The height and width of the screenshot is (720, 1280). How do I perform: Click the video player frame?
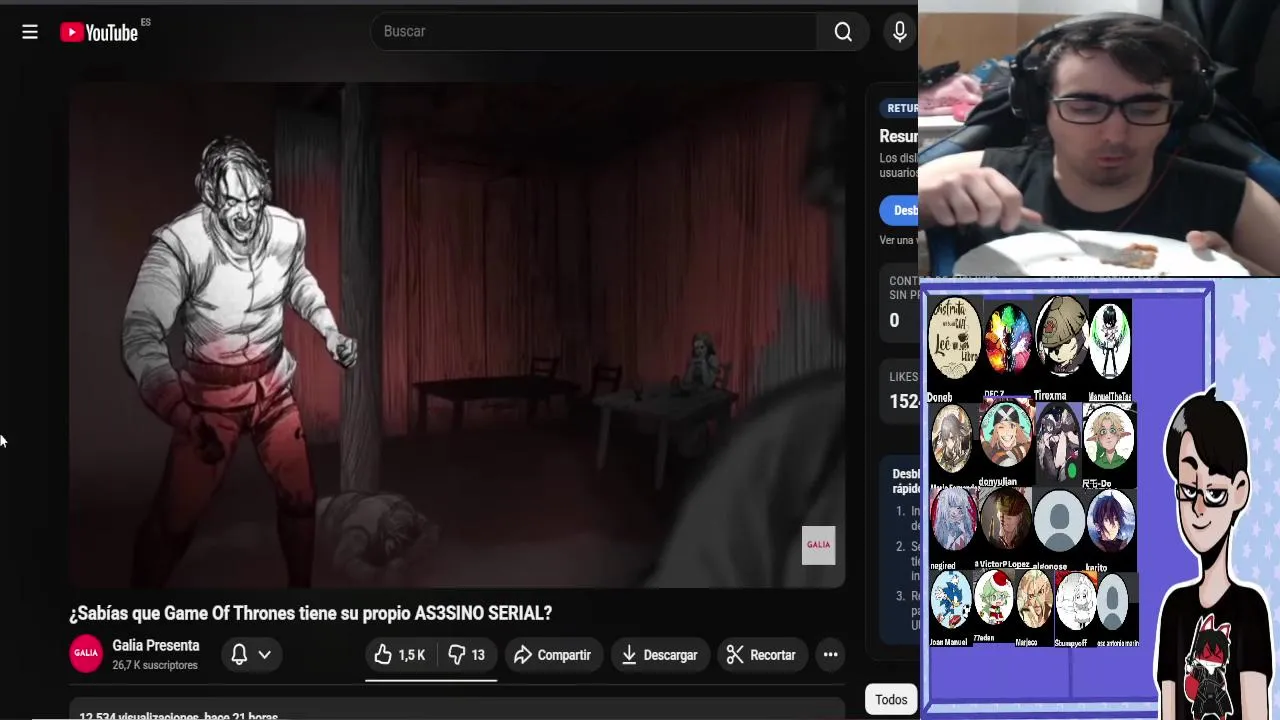458,336
